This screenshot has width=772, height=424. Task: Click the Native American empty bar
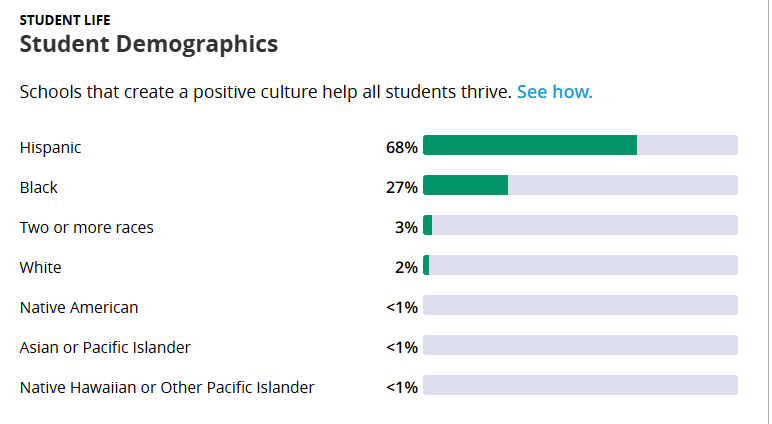pos(580,305)
